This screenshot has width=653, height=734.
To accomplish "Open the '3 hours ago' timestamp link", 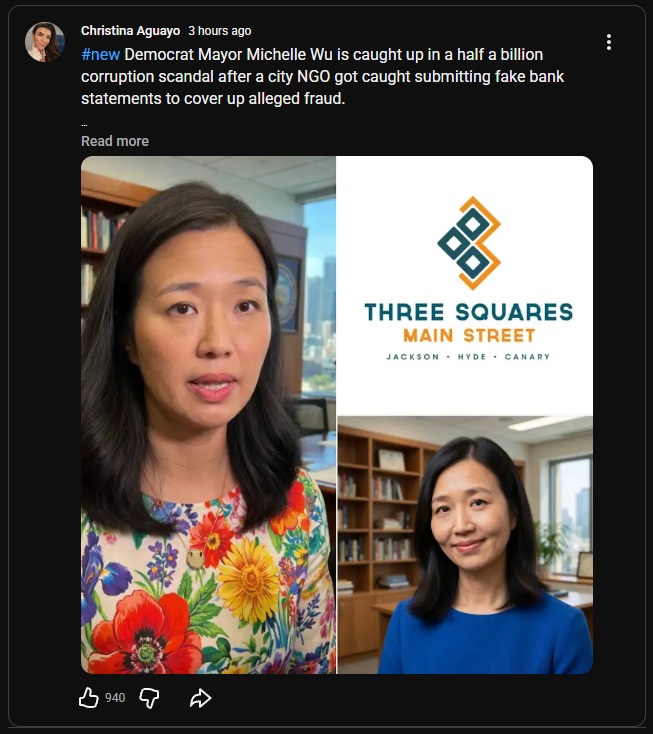I will (x=220, y=31).
